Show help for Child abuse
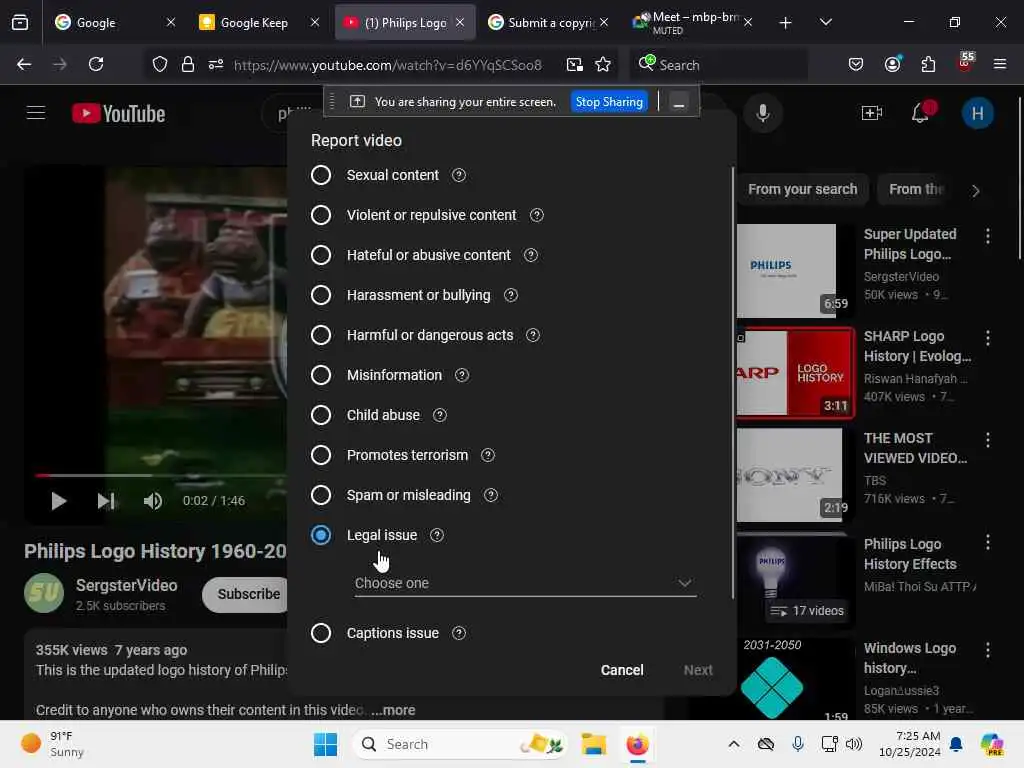1024x768 pixels. click(440, 415)
